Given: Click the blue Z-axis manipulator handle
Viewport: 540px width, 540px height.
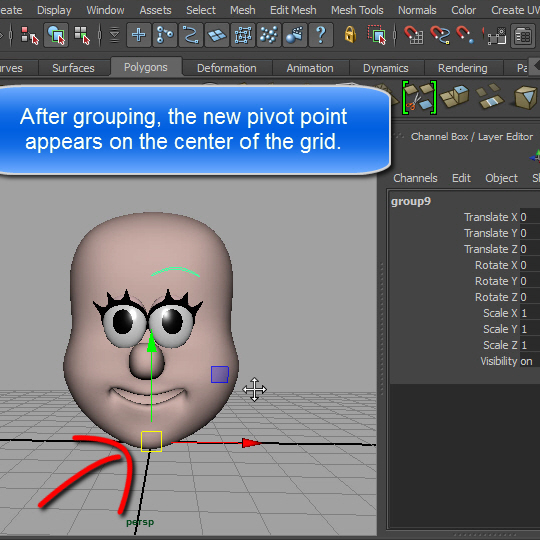Looking at the screenshot, I should coord(220,374).
